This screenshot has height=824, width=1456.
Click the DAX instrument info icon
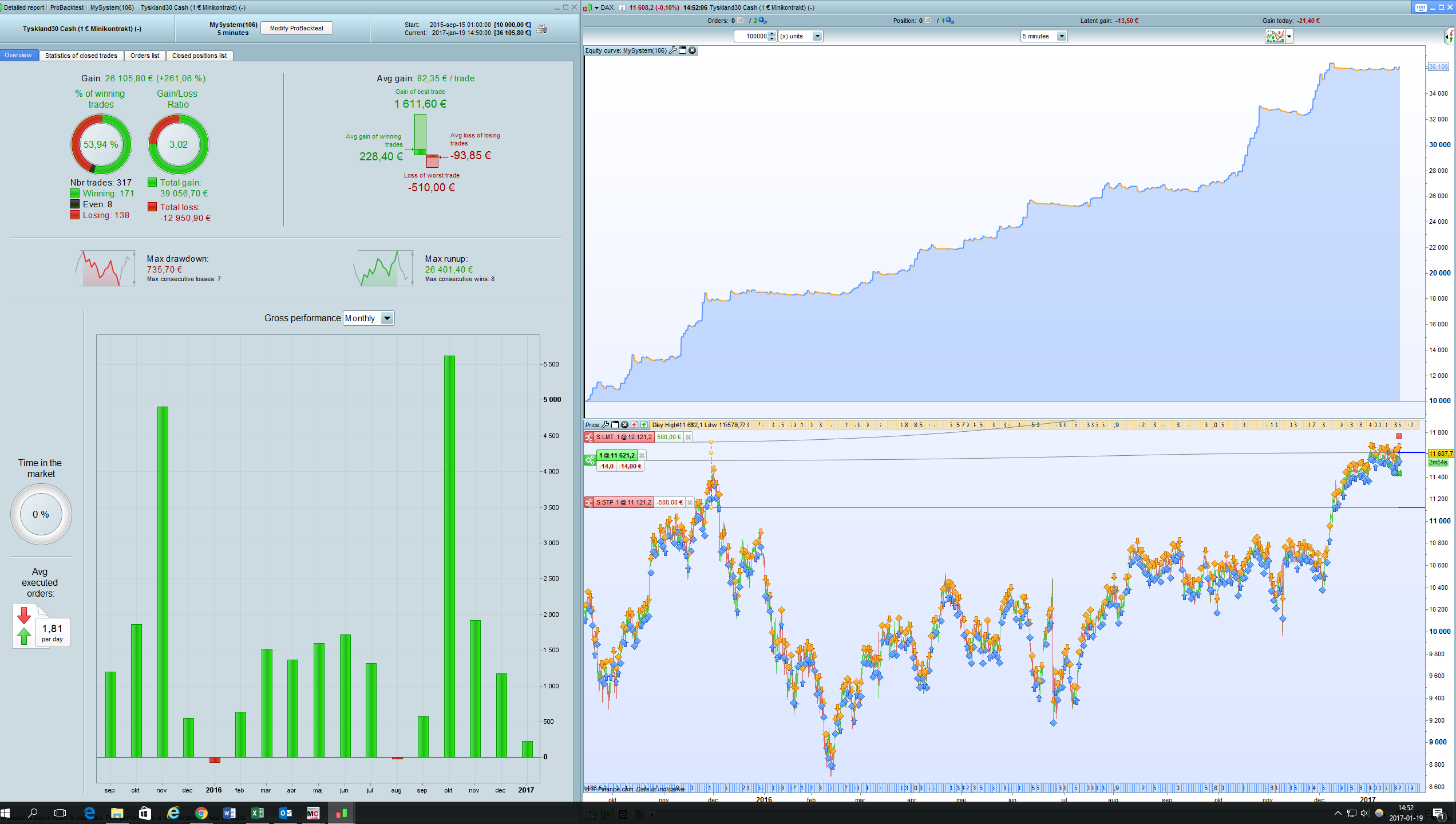pos(622,7)
